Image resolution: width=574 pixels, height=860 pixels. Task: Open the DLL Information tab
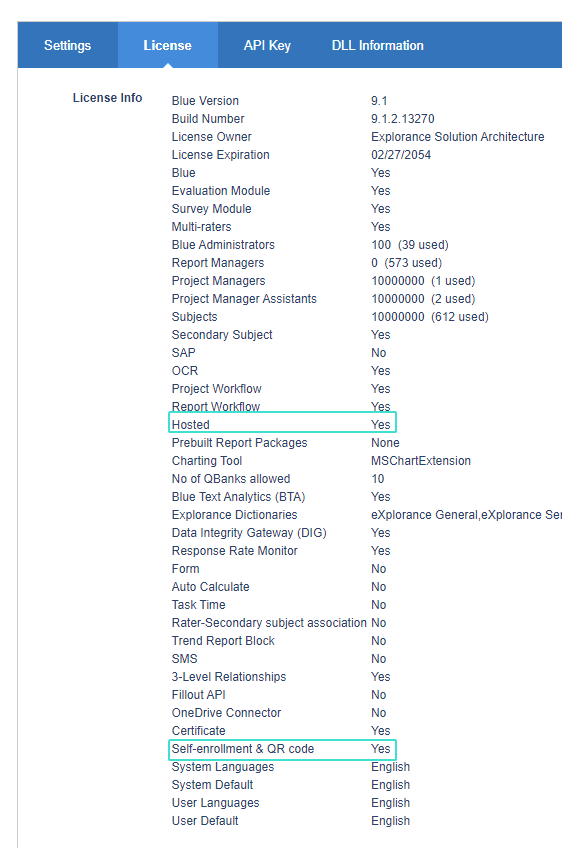378,46
